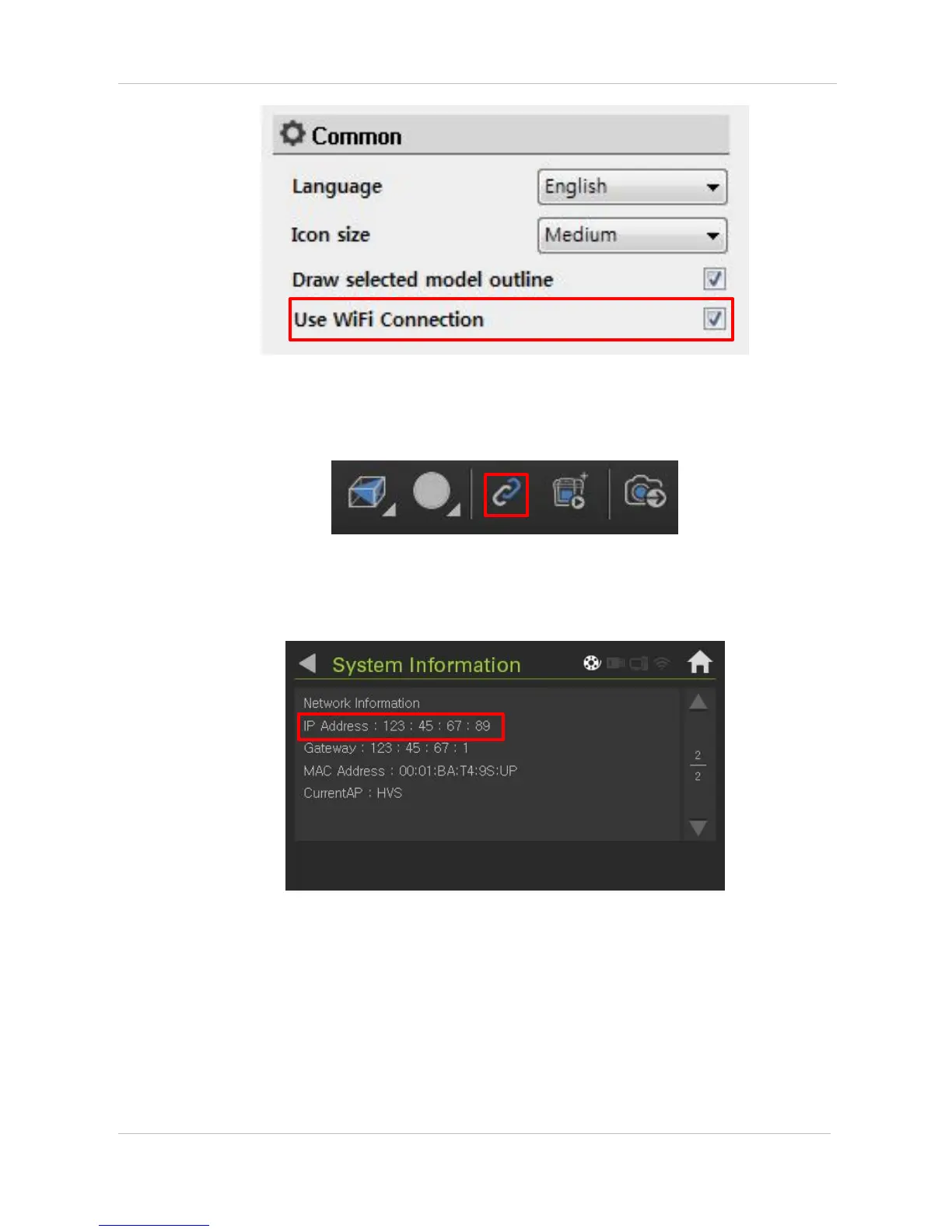
Task: Click the down arrow in System Information
Action: point(698,828)
